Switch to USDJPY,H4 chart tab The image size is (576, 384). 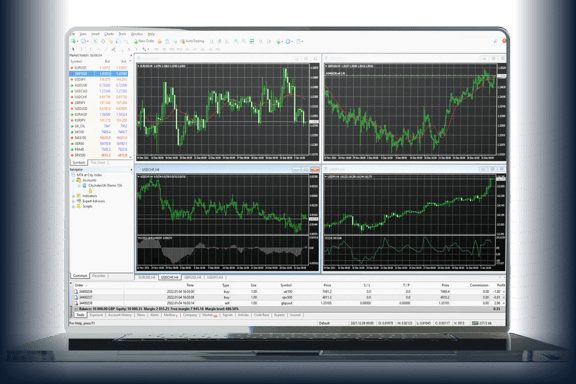[215, 277]
